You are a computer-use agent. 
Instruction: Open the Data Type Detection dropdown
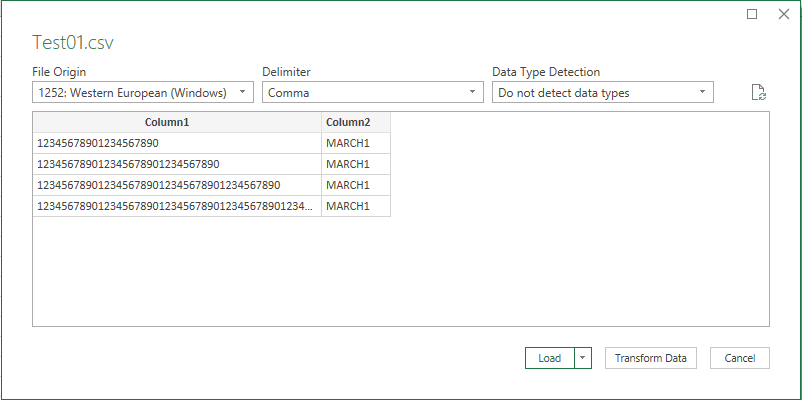tap(603, 93)
